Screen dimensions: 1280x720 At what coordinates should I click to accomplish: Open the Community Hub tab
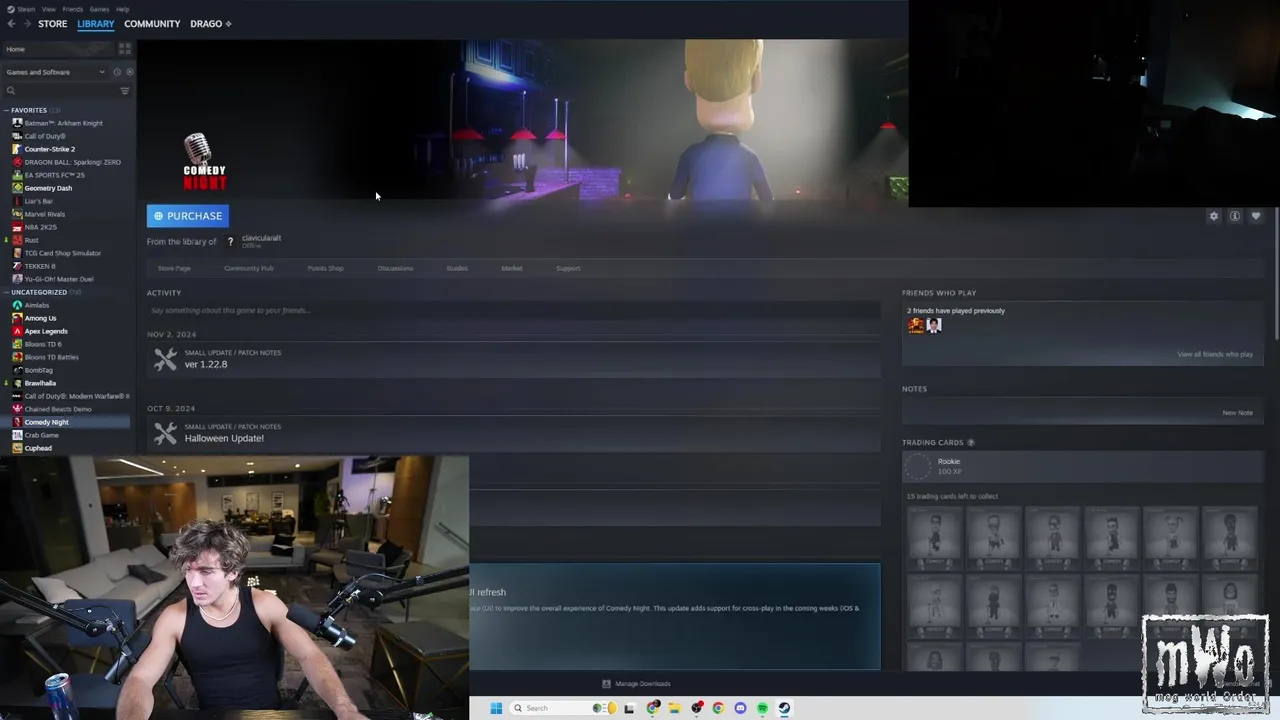(x=249, y=268)
